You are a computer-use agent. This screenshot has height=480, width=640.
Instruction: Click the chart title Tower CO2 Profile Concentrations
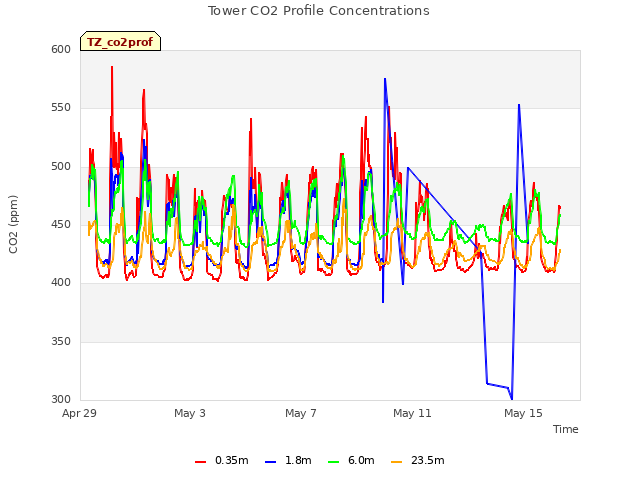click(318, 11)
